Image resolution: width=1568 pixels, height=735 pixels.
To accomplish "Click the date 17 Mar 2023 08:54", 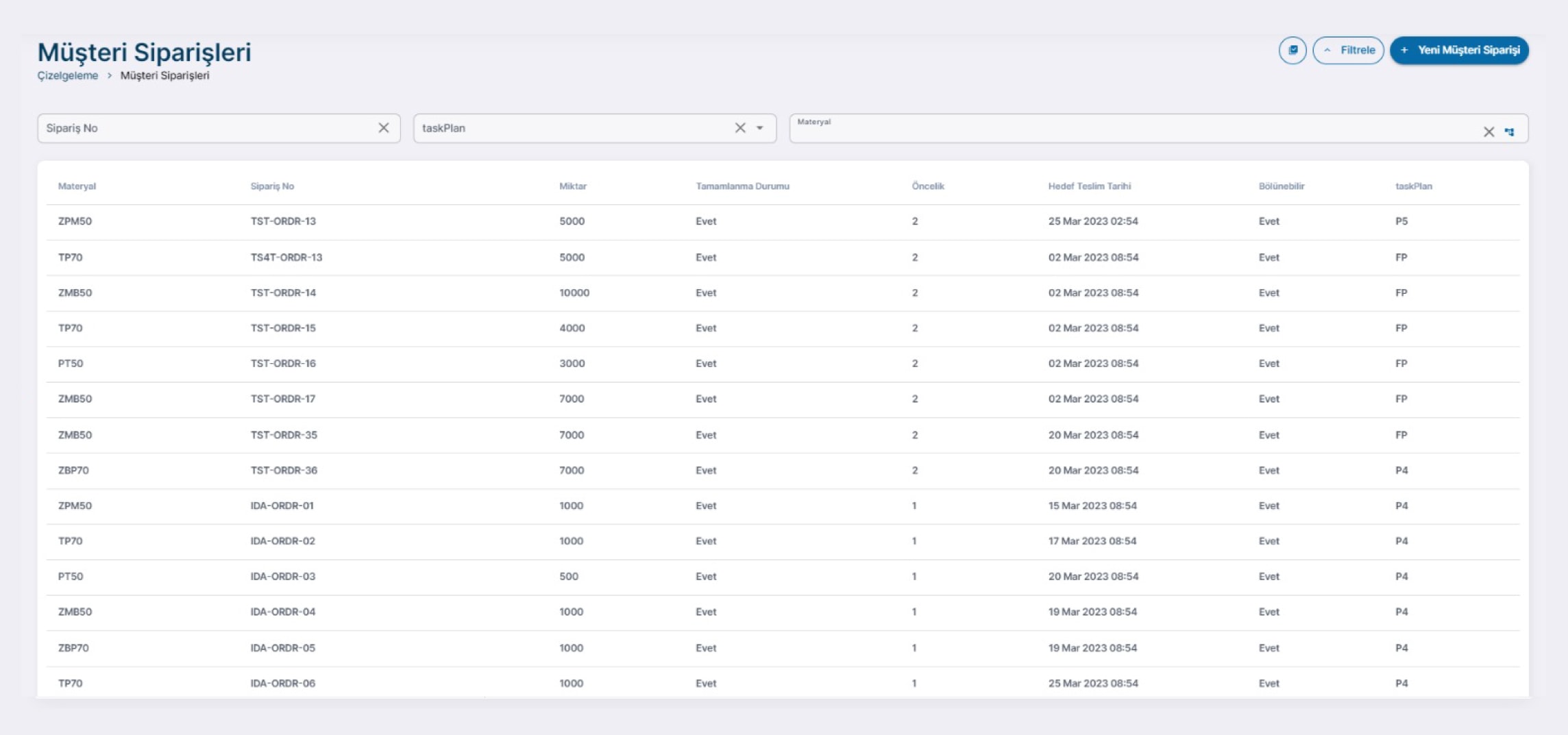I will click(1092, 541).
